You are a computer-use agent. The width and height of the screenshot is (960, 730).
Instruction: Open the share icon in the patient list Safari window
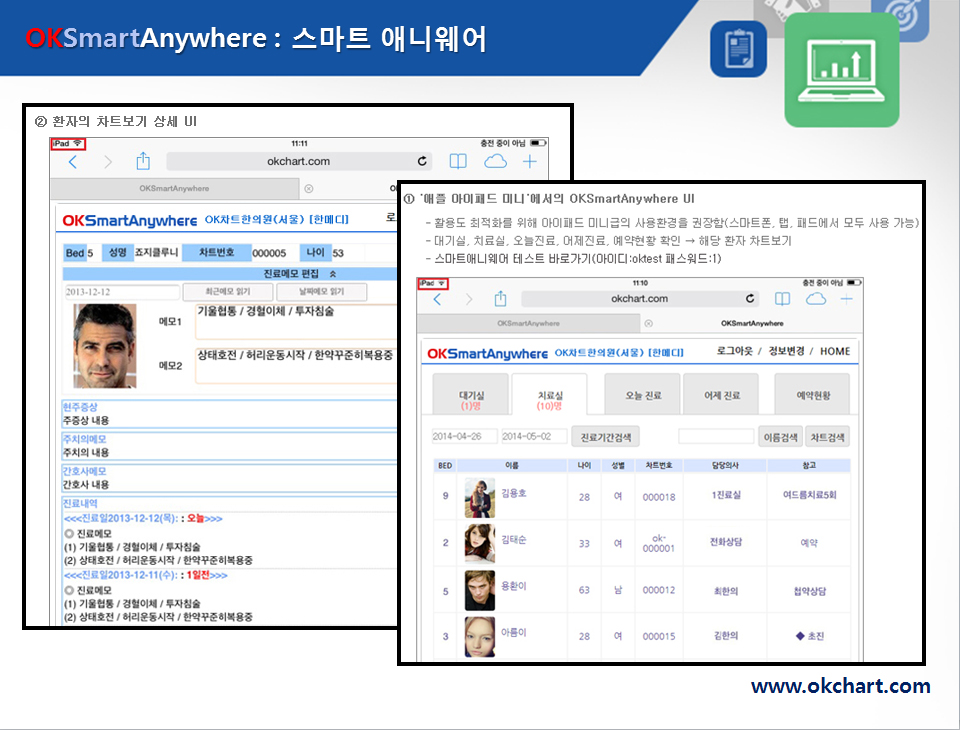click(x=500, y=298)
